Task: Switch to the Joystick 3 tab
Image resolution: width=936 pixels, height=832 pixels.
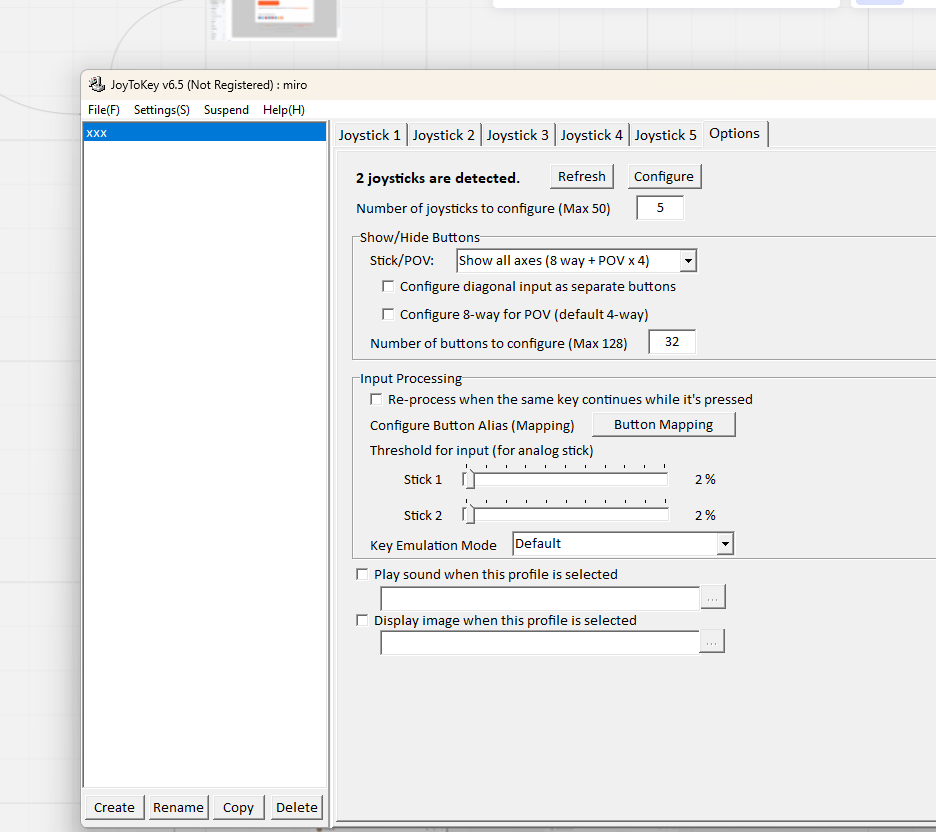Action: [x=518, y=135]
